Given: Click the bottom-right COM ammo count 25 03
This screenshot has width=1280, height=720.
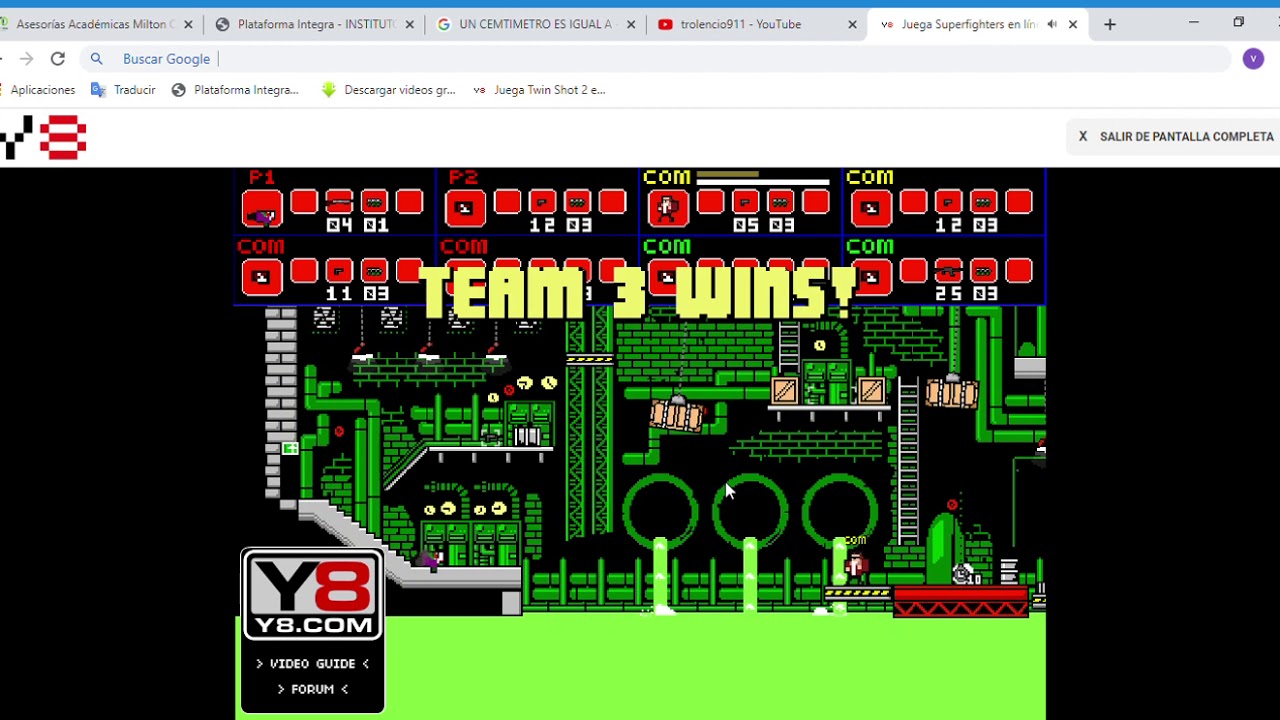Looking at the screenshot, I should coord(966,293).
